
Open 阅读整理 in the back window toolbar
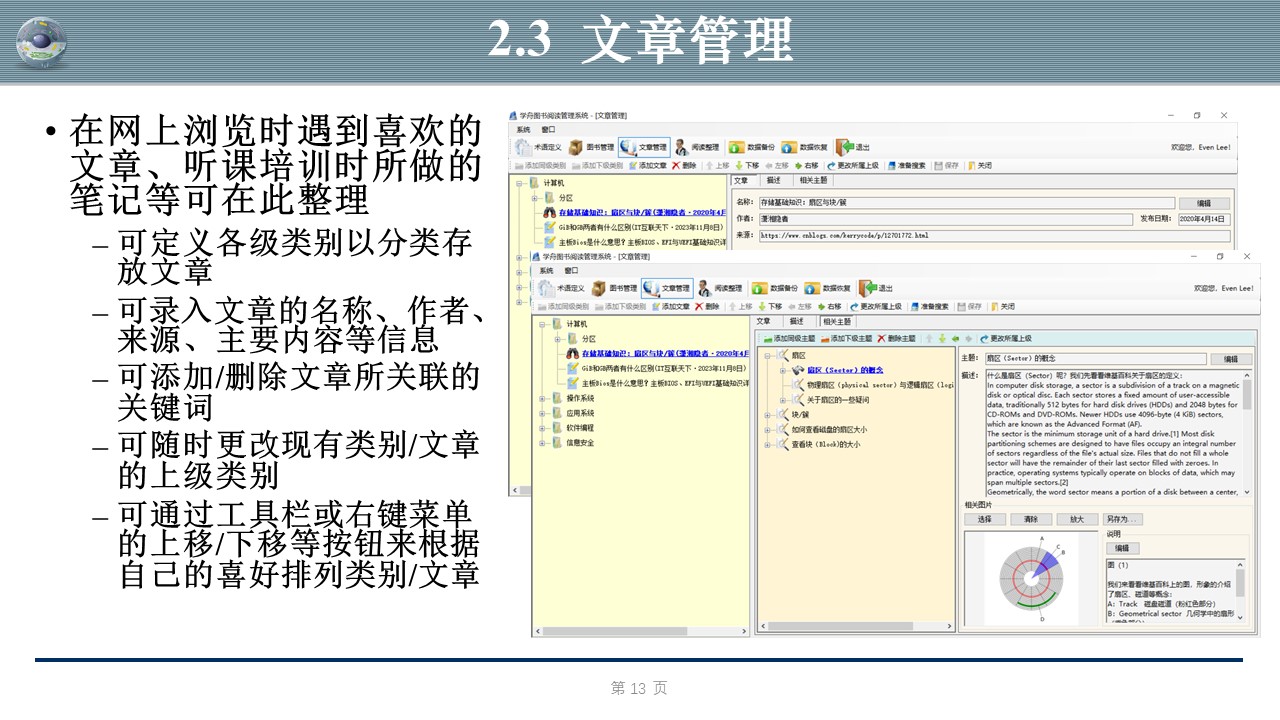tap(698, 147)
